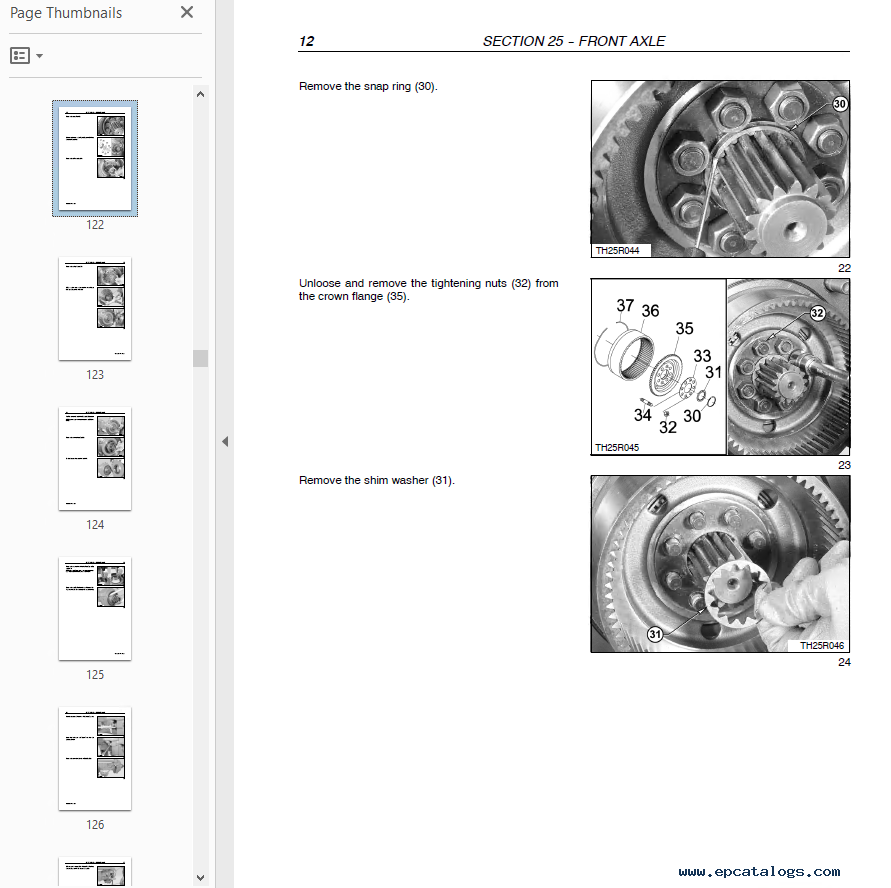
Task: Click the page label '126' under thumbnail
Action: (95, 825)
